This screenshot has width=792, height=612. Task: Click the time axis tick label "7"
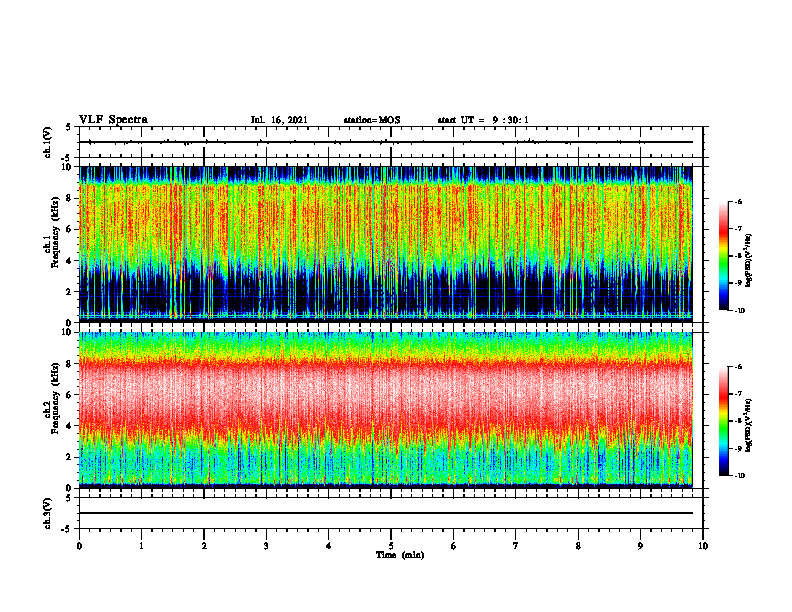point(516,546)
